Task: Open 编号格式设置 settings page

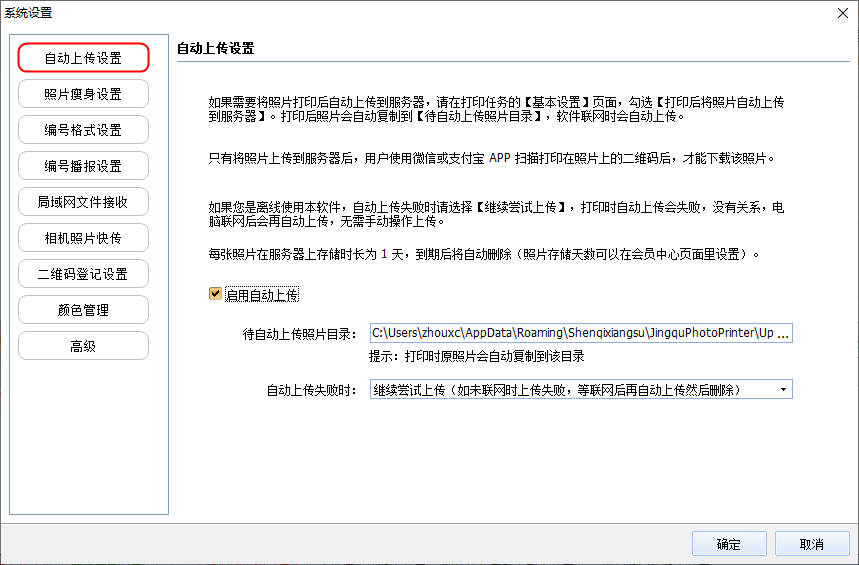Action: pyautogui.click(x=83, y=130)
